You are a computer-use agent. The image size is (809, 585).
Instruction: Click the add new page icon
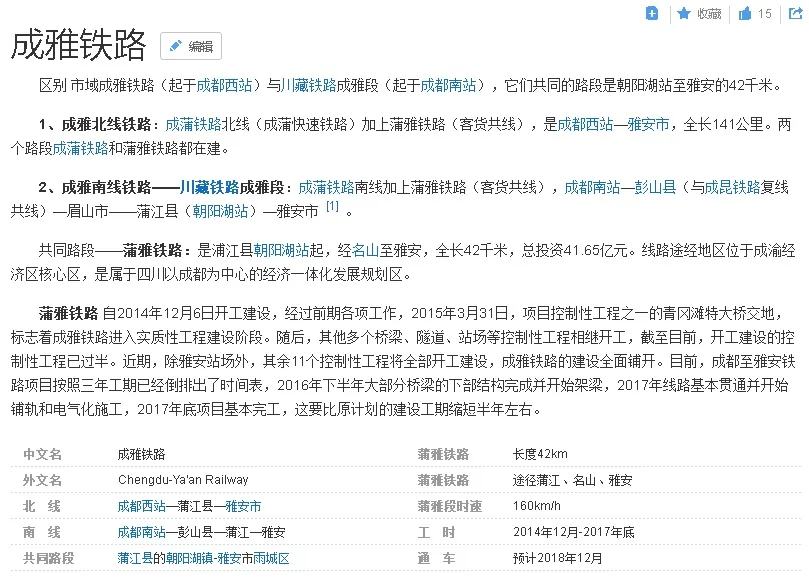pos(651,14)
